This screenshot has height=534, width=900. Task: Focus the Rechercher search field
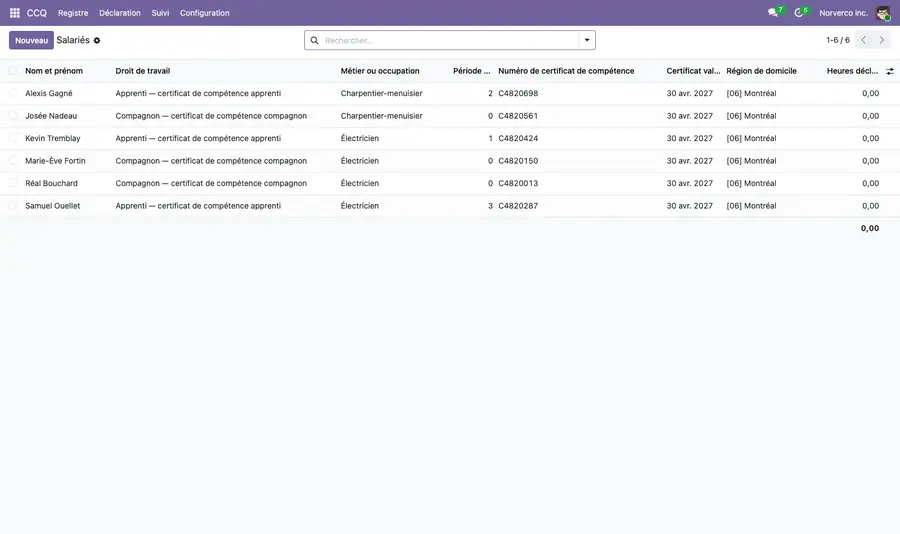coord(451,40)
